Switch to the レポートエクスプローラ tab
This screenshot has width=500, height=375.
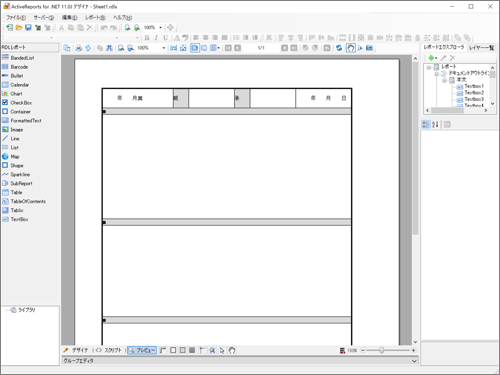(x=444, y=47)
